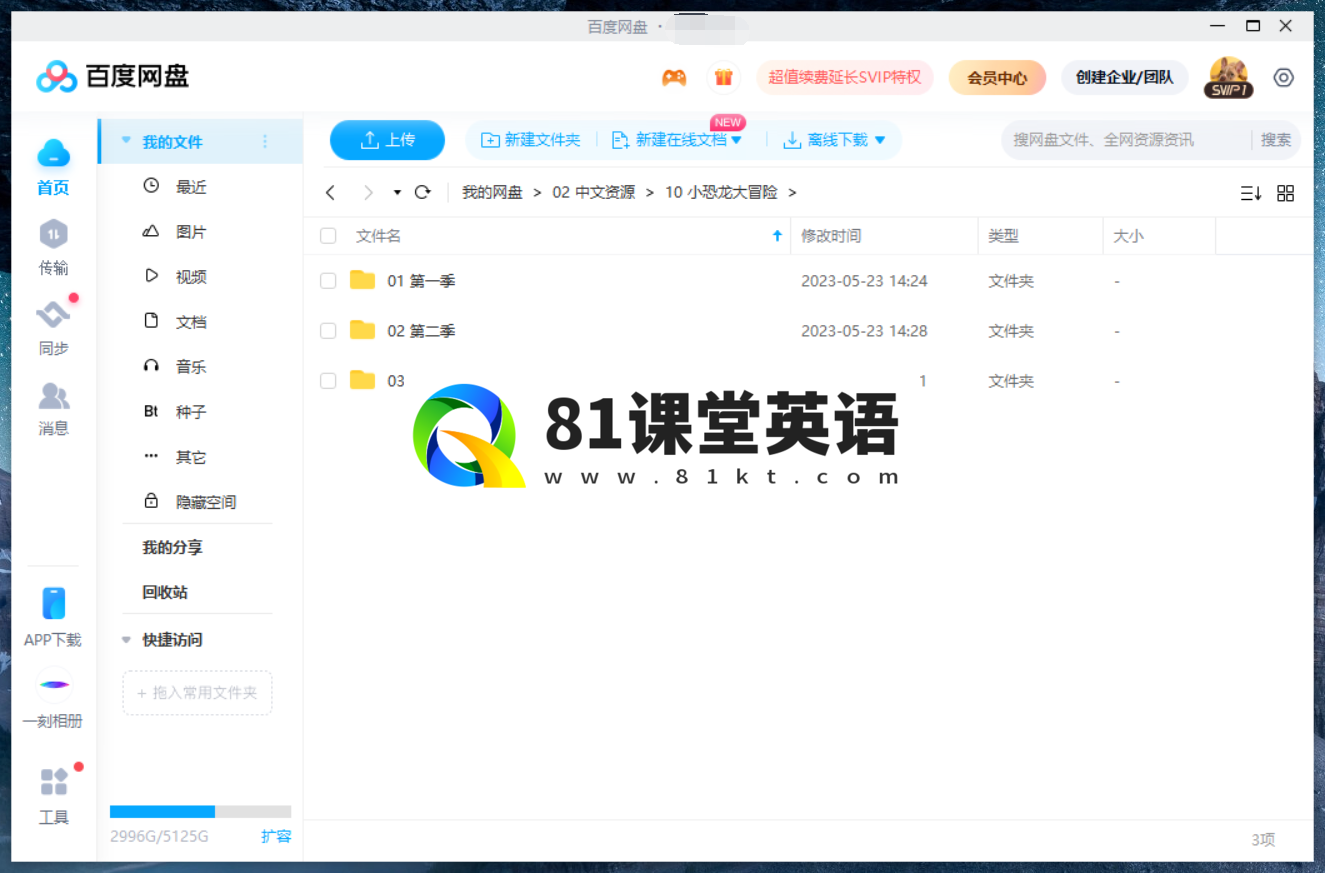Open 会员中心 member center
Viewport: 1325px width, 873px height.
pos(997,77)
